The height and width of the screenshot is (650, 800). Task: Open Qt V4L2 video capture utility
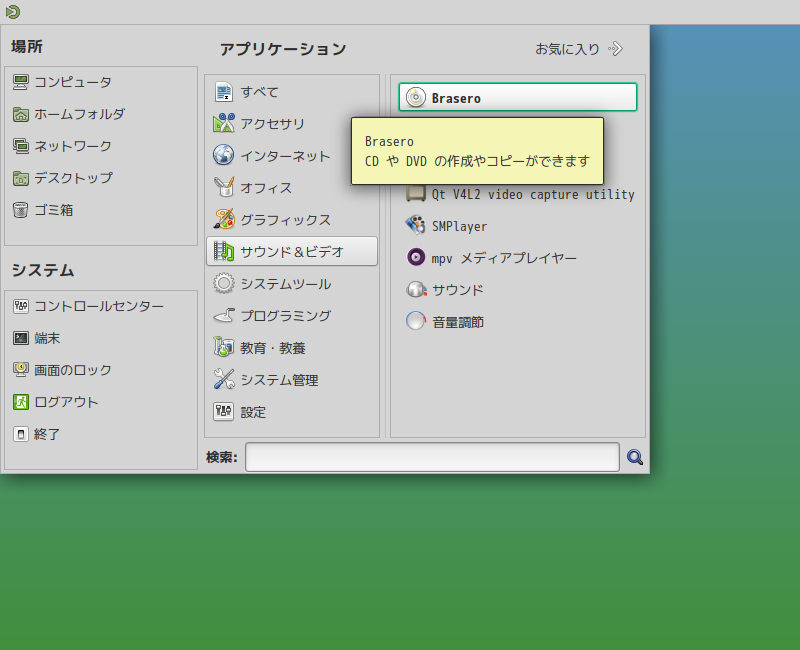tap(533, 194)
